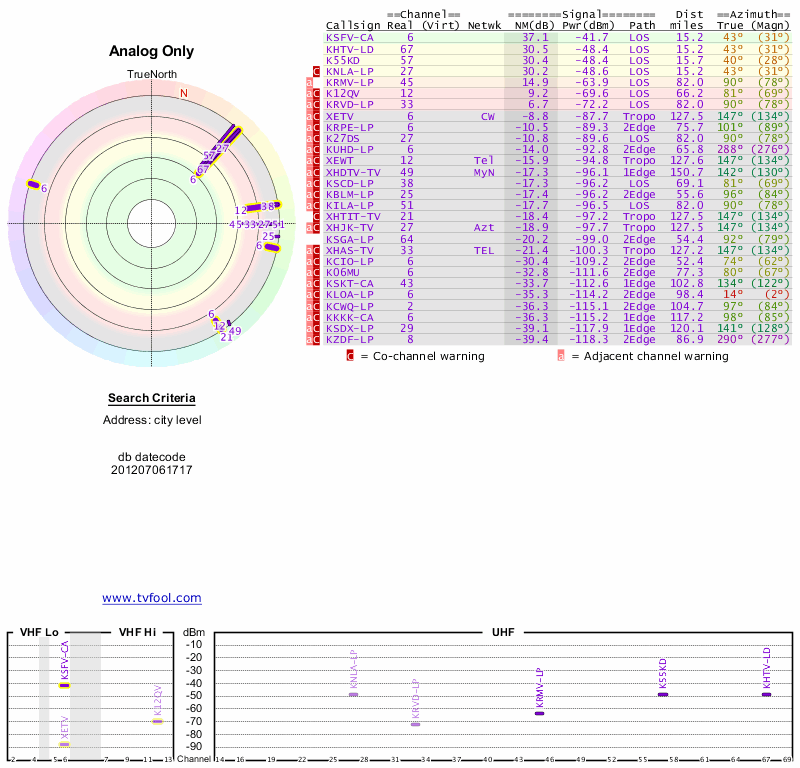The image size is (800, 768).
Task: Select the KCIO-LP callsign
Action: click(x=349, y=262)
